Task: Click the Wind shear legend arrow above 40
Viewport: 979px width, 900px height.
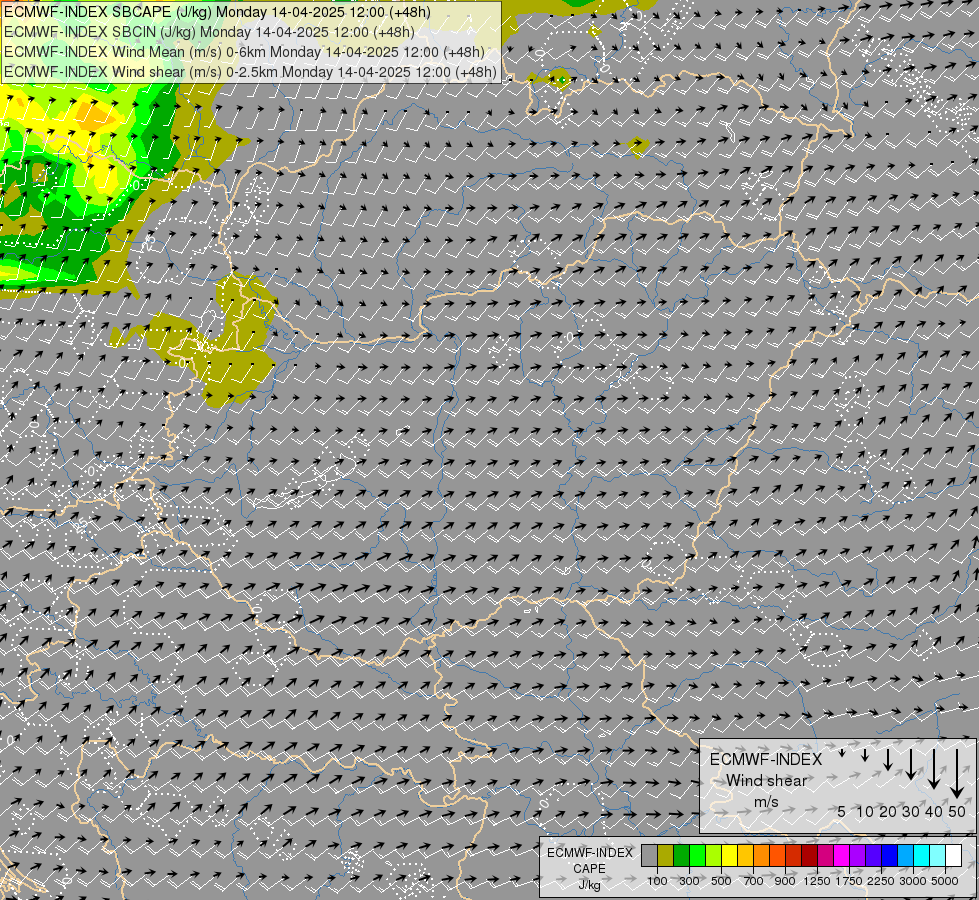Action: point(934,769)
